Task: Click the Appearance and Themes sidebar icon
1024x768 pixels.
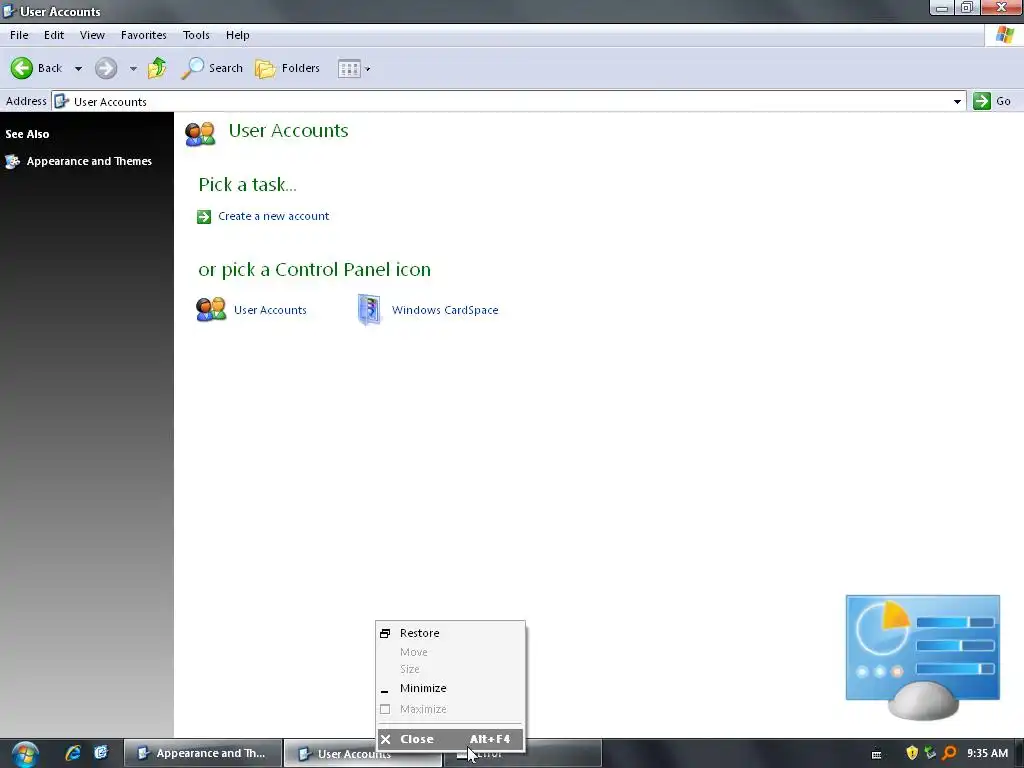Action: click(x=12, y=161)
